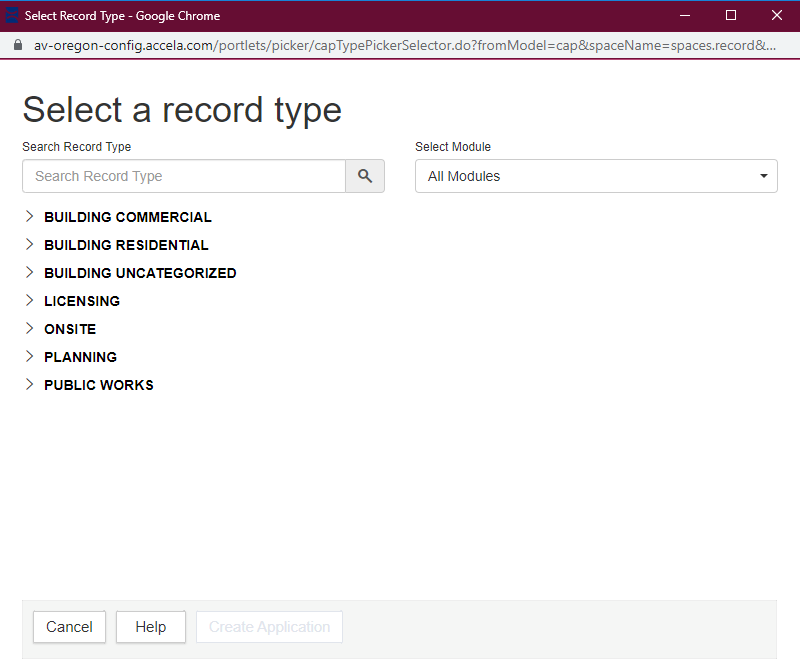
Task: Expand the Building Residential chevron
Action: 30,245
